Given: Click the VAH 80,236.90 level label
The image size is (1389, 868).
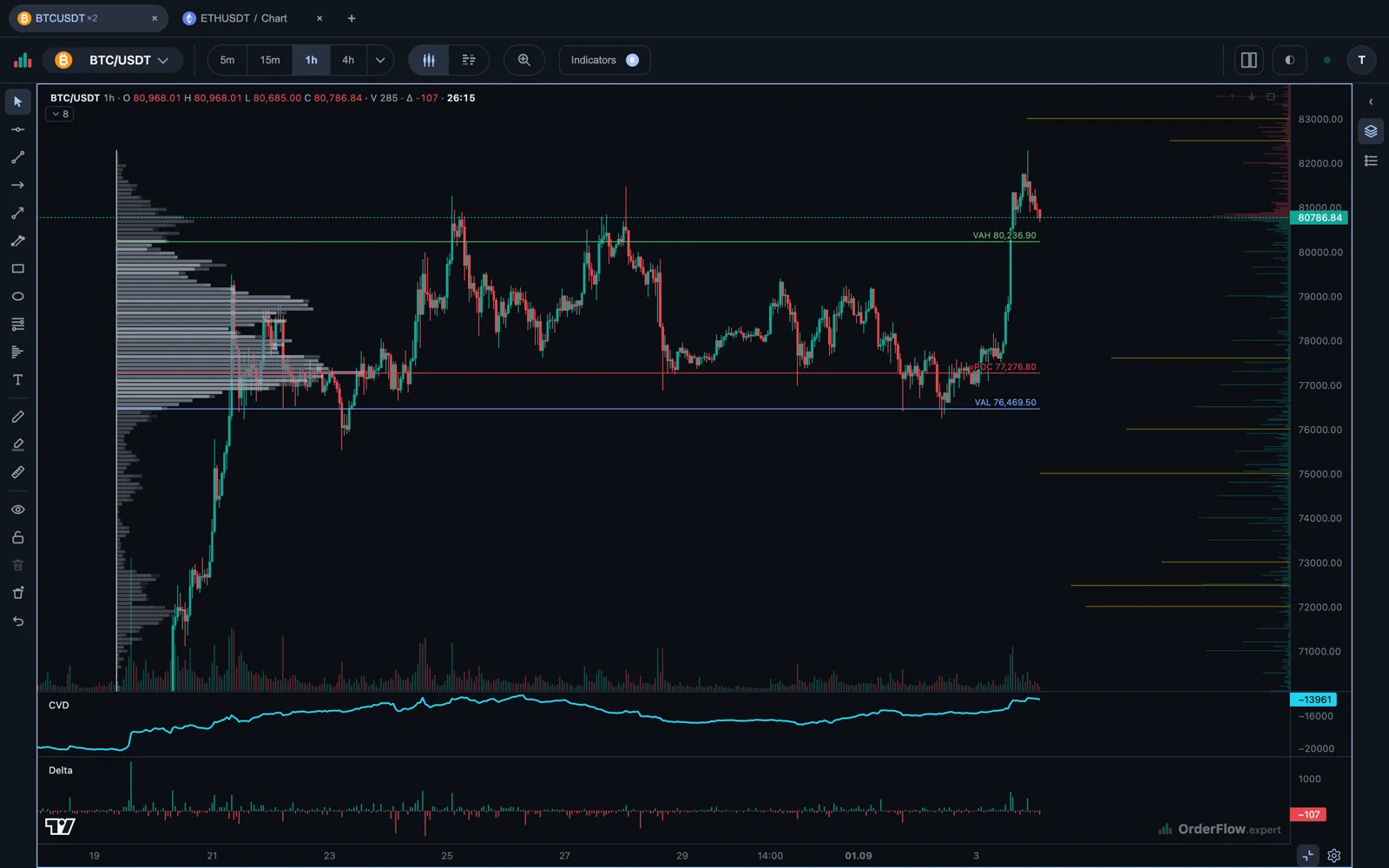Looking at the screenshot, I should [1004, 235].
